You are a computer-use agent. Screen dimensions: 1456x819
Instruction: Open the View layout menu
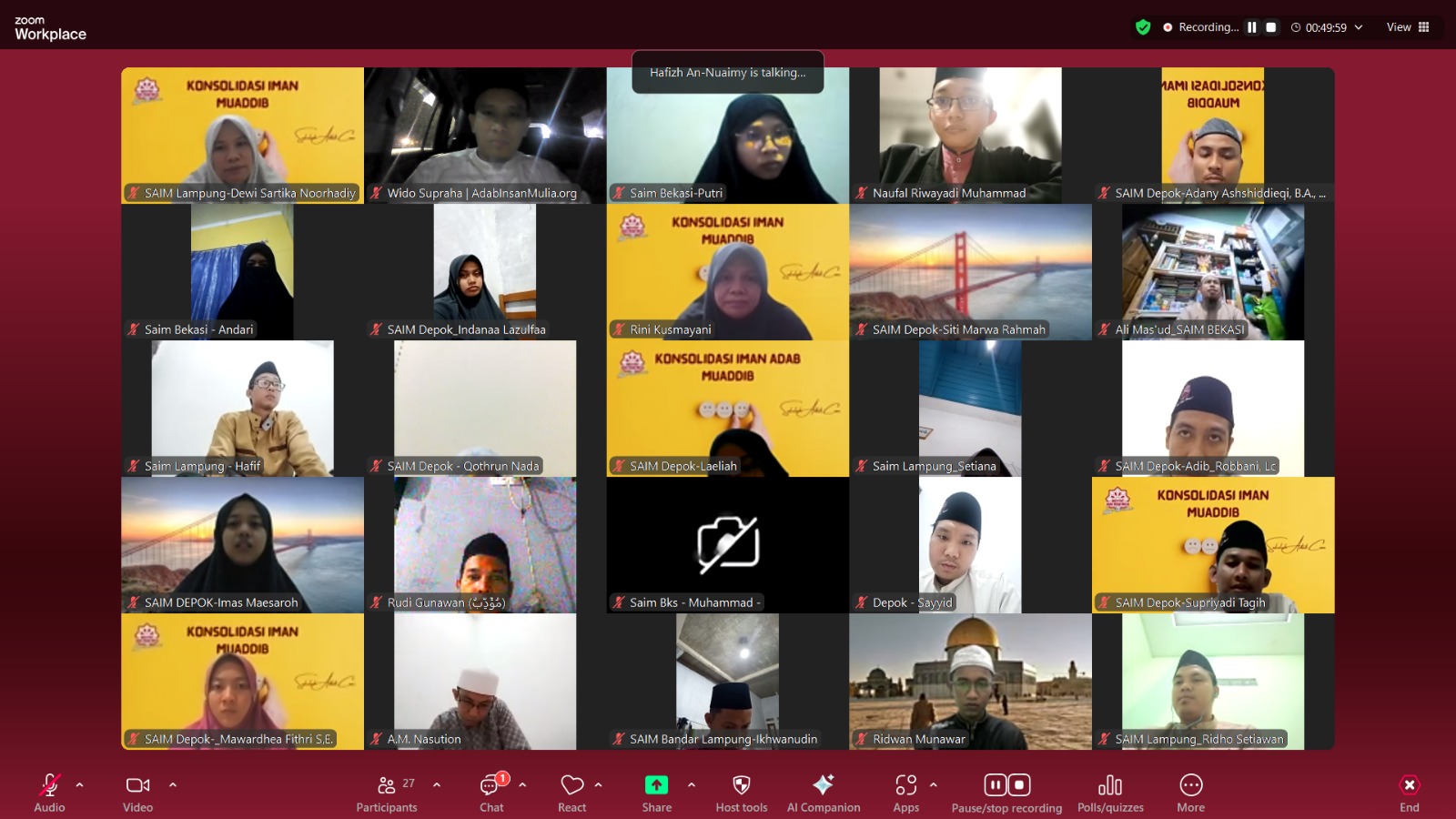[1408, 27]
